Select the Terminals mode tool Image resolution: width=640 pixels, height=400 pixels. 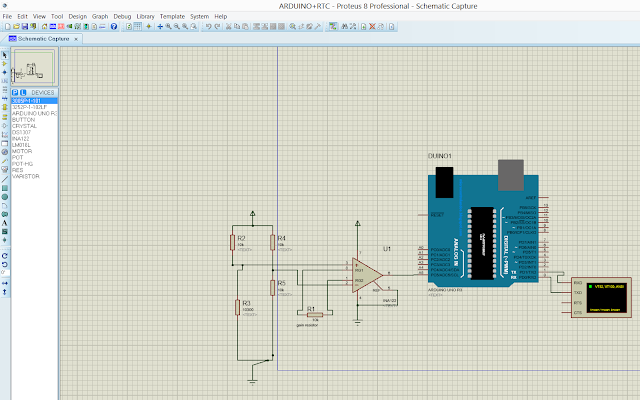click(x=5, y=117)
